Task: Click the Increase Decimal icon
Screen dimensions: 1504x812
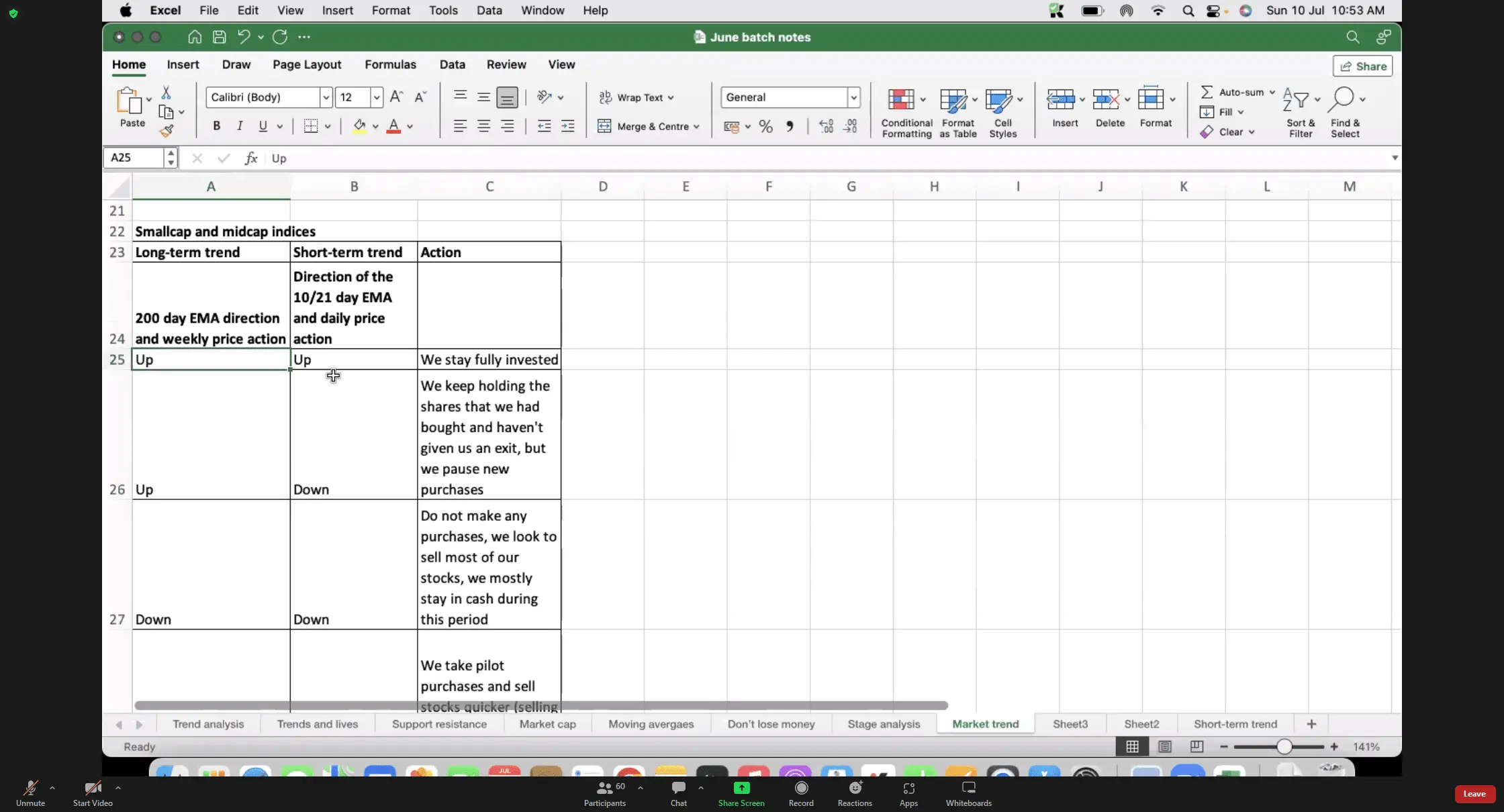Action: coord(826,126)
